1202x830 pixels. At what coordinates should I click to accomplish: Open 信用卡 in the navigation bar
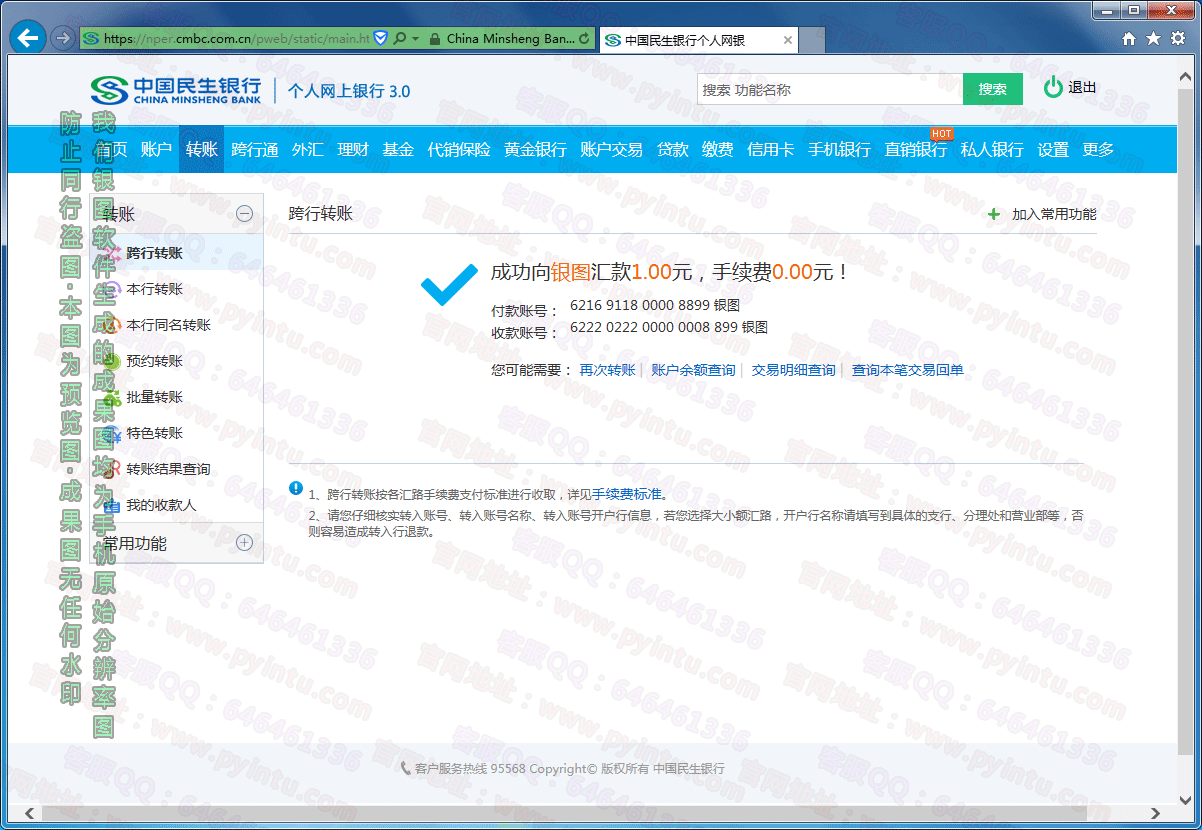tap(771, 150)
